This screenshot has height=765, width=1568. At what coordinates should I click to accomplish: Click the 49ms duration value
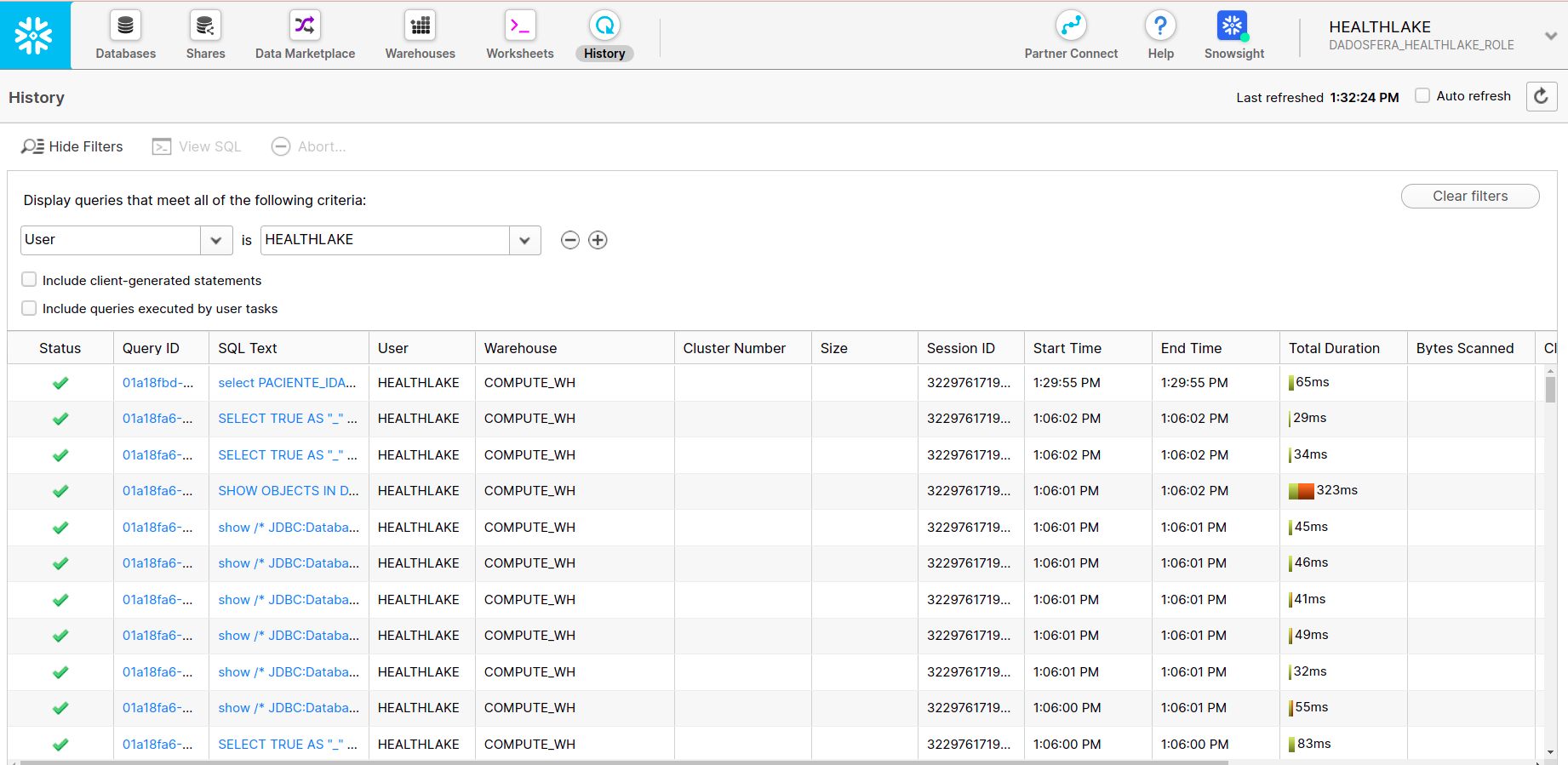pos(1311,635)
